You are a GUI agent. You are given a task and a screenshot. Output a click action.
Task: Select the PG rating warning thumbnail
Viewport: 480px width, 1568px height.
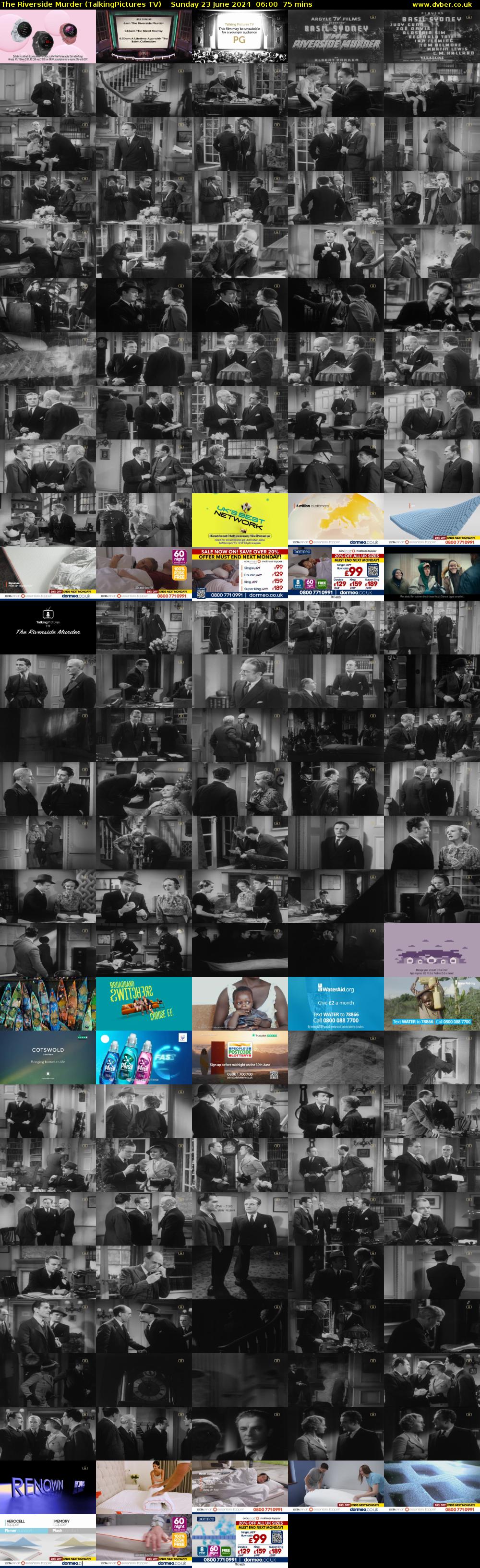click(240, 36)
